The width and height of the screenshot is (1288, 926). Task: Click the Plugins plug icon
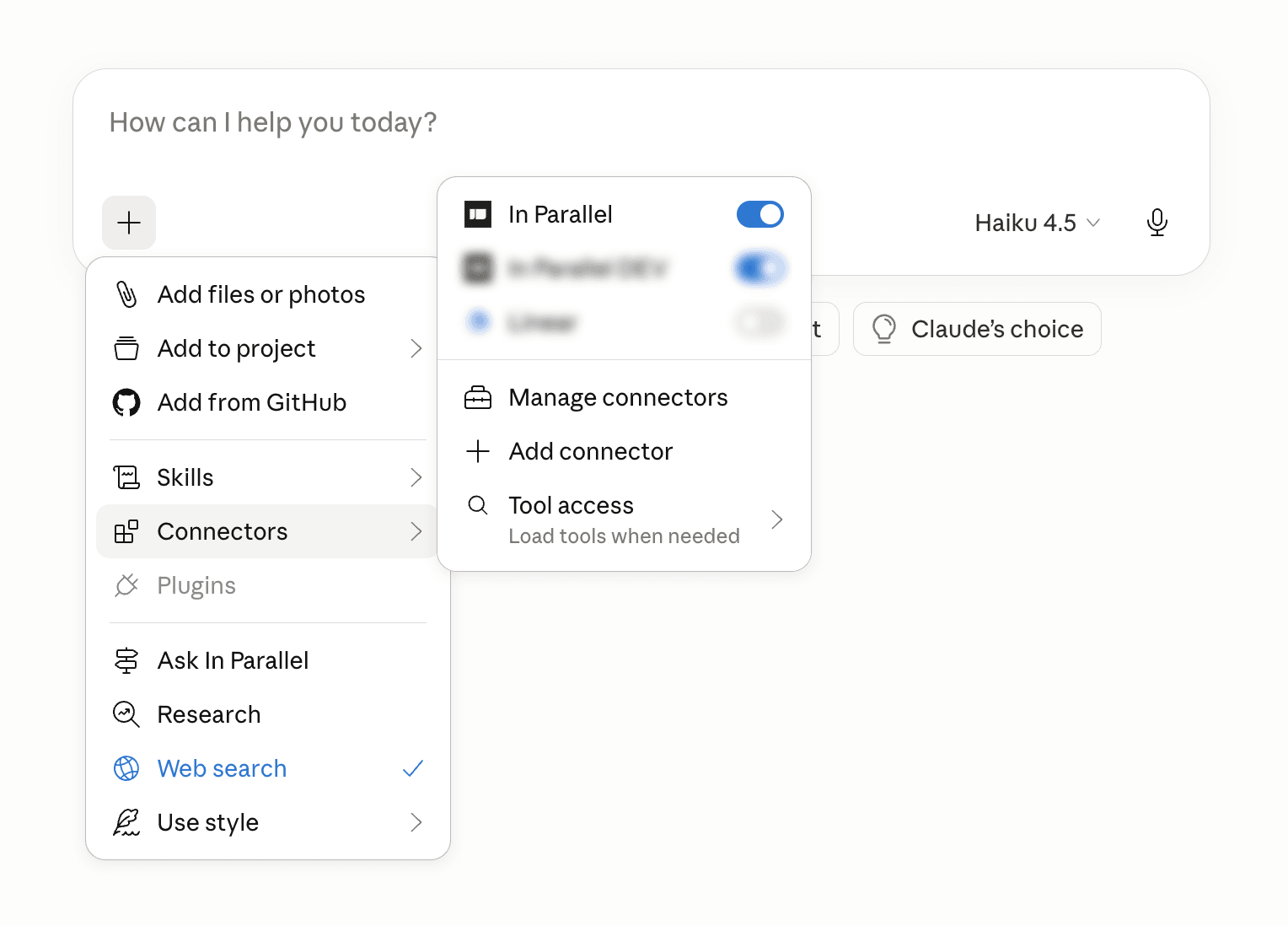pyautogui.click(x=126, y=585)
